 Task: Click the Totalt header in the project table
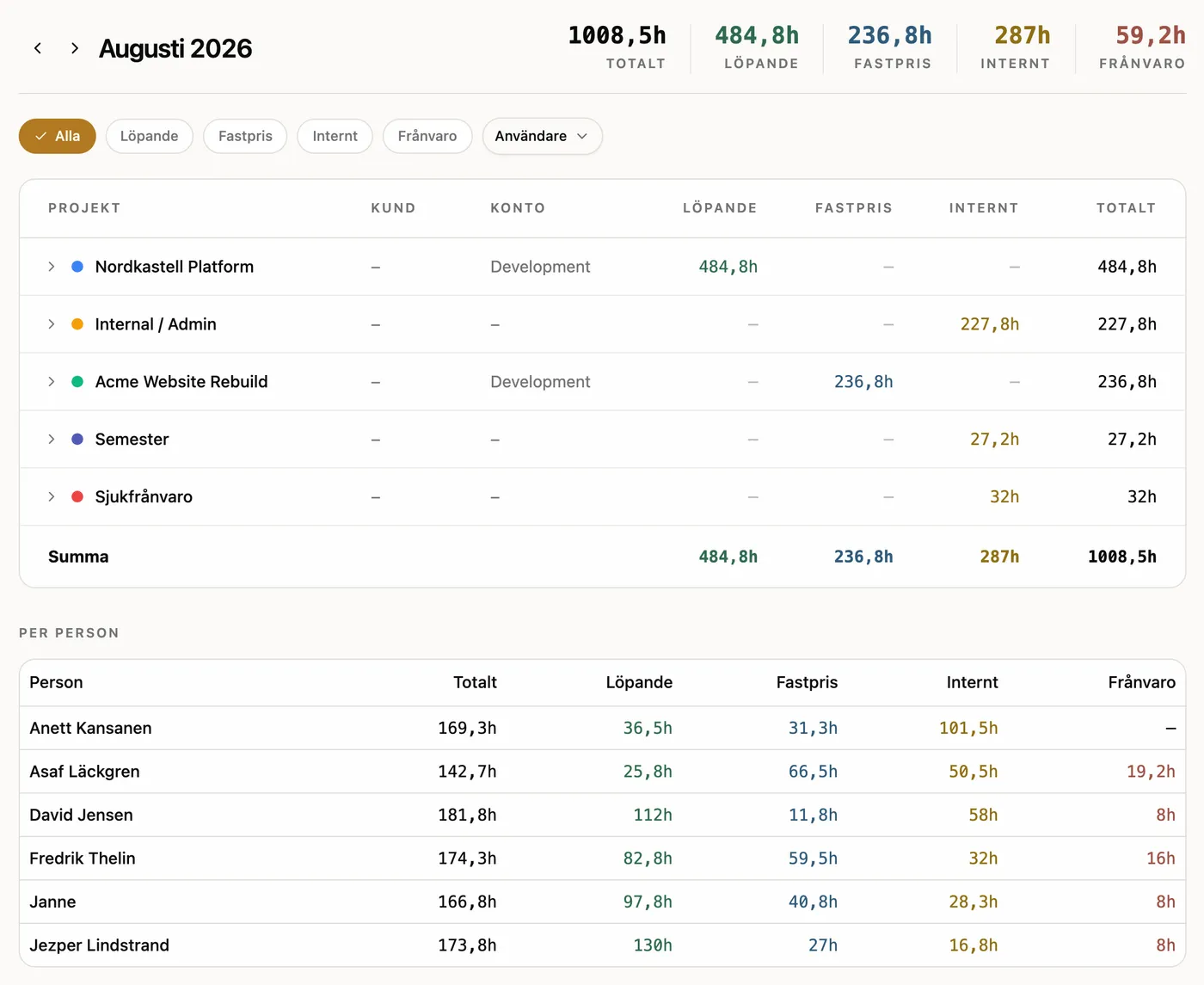(x=1126, y=208)
